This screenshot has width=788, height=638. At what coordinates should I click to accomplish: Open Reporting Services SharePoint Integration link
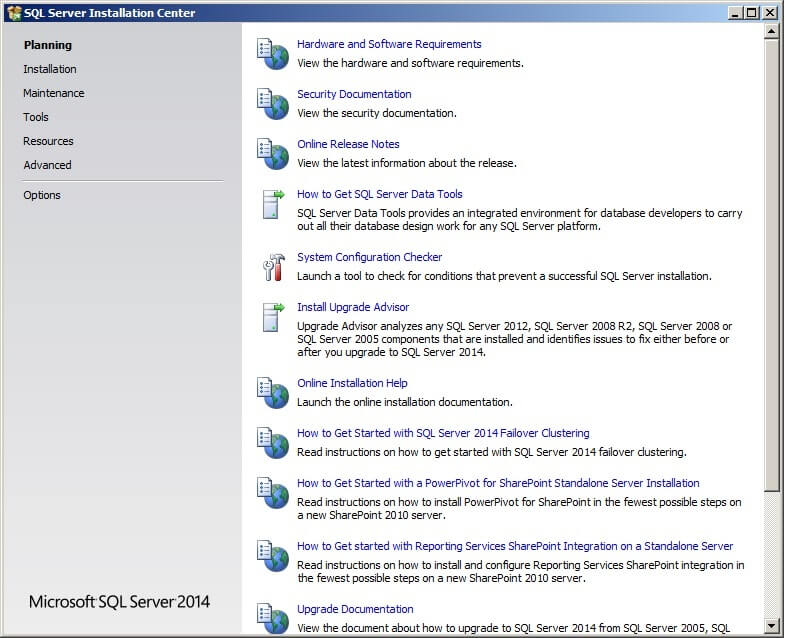[x=515, y=546]
